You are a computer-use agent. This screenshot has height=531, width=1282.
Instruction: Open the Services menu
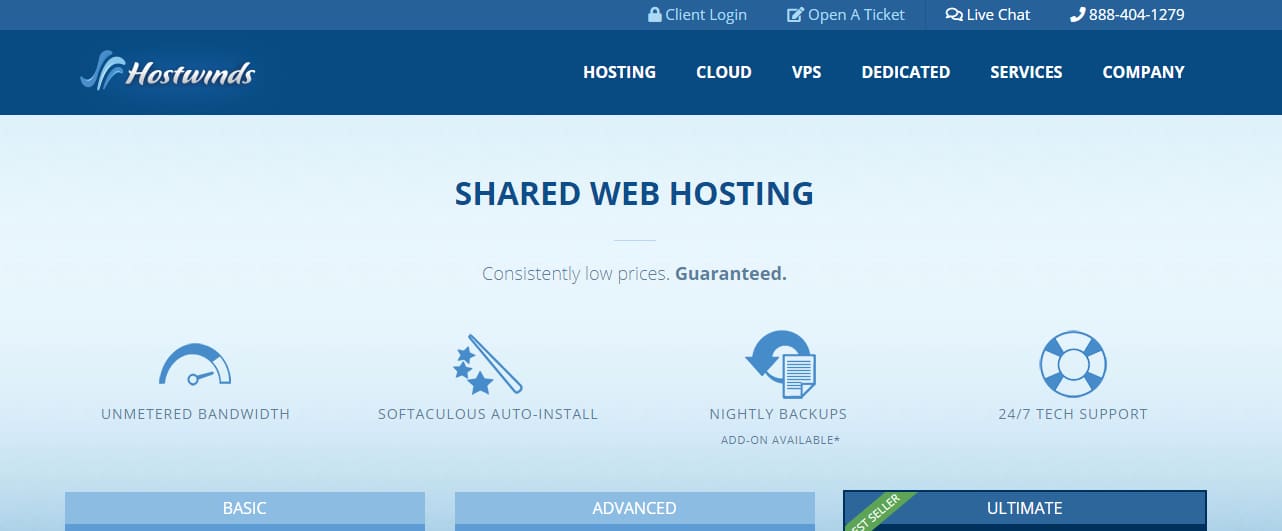(1026, 72)
